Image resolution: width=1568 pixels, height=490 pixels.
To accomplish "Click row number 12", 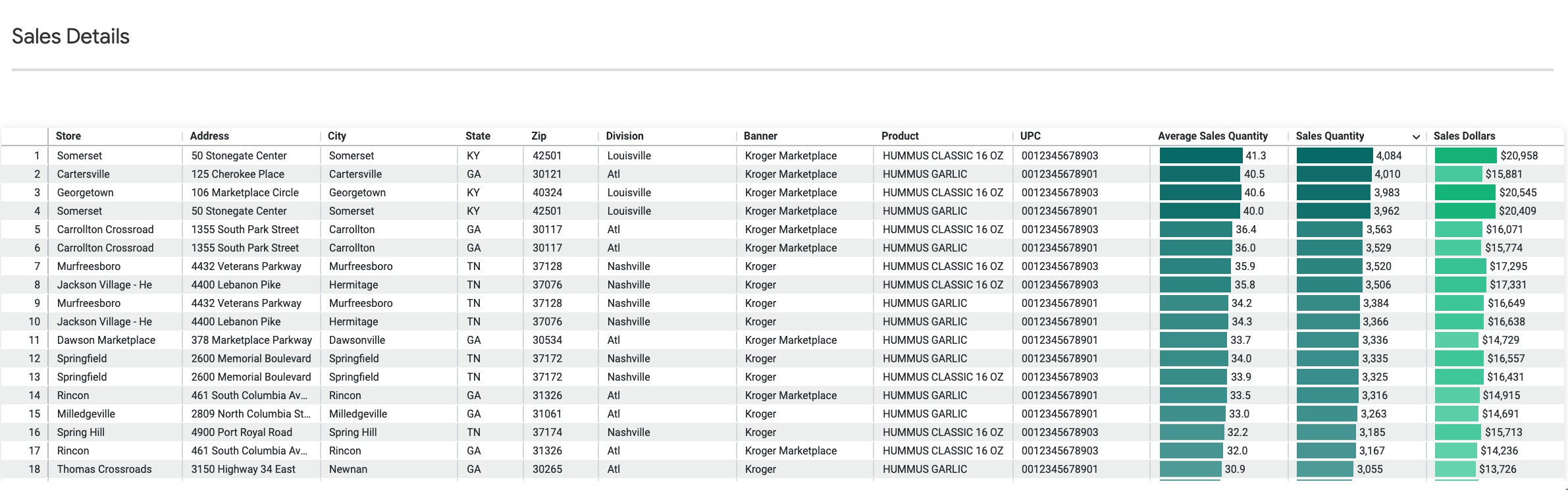I will (34, 358).
